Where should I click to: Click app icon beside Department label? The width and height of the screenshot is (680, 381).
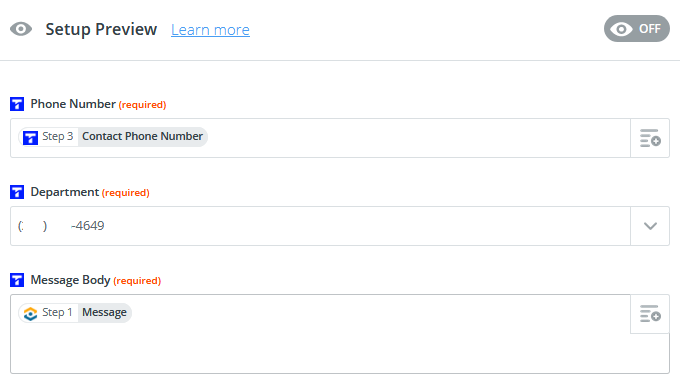coord(17,192)
